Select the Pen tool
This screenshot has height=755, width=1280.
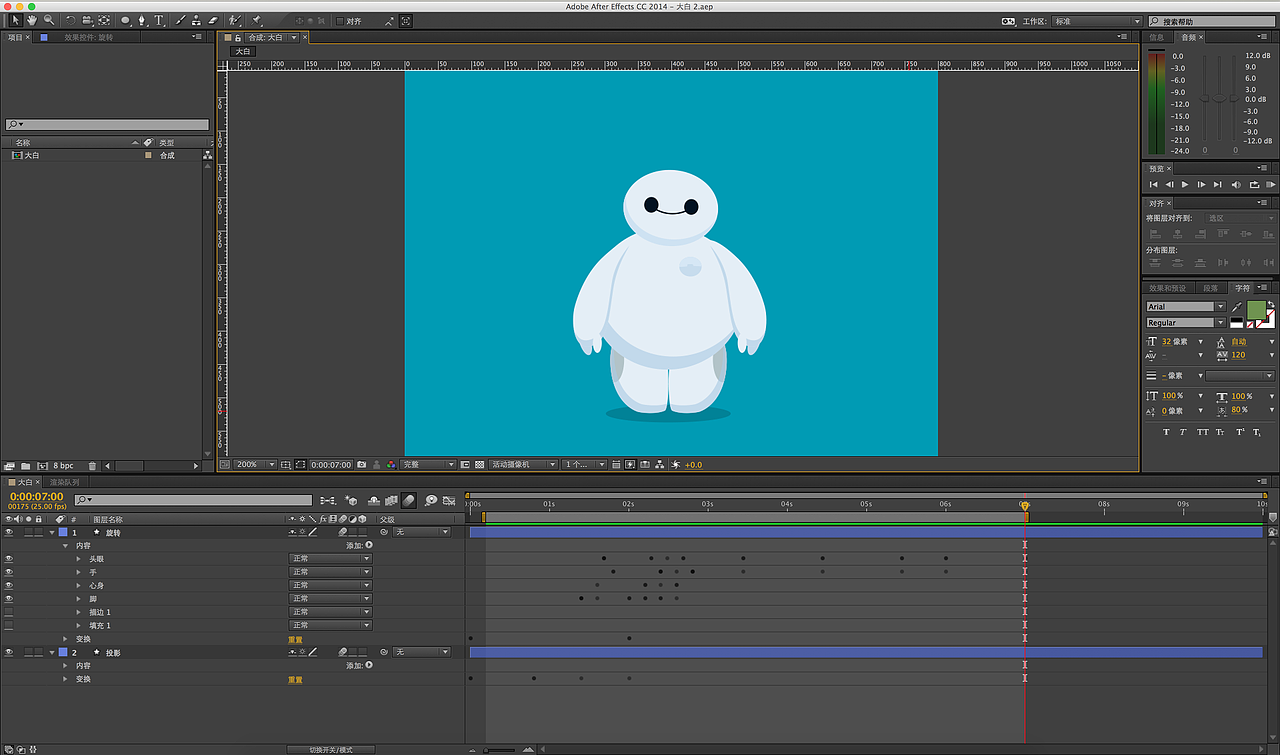[x=142, y=20]
